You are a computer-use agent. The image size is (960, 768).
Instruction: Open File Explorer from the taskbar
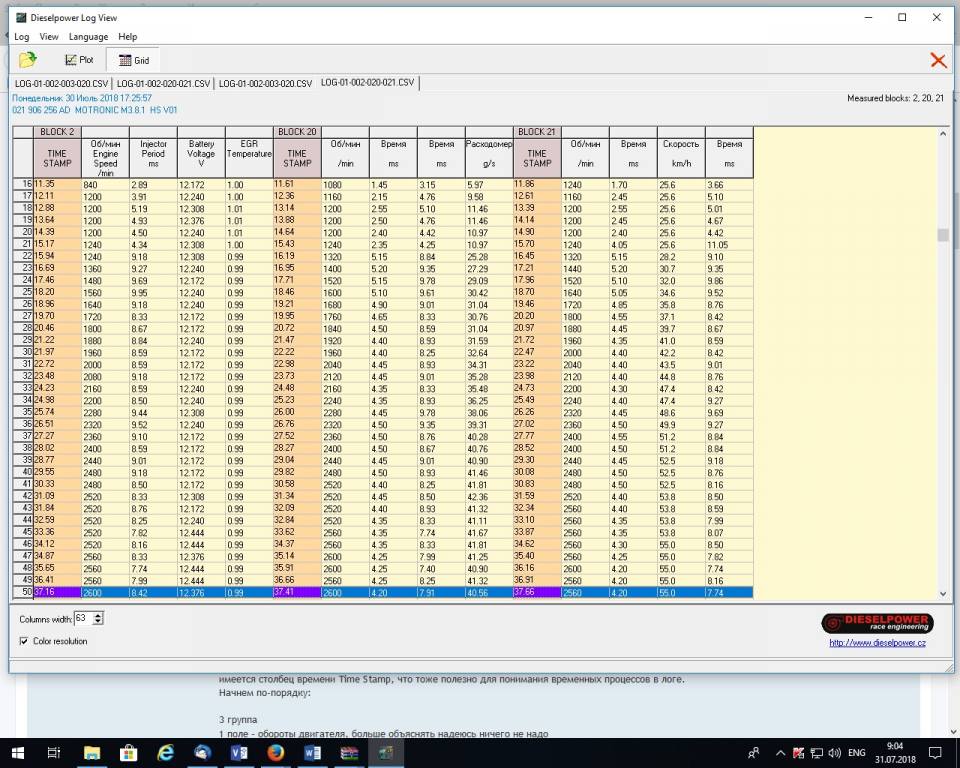point(92,752)
